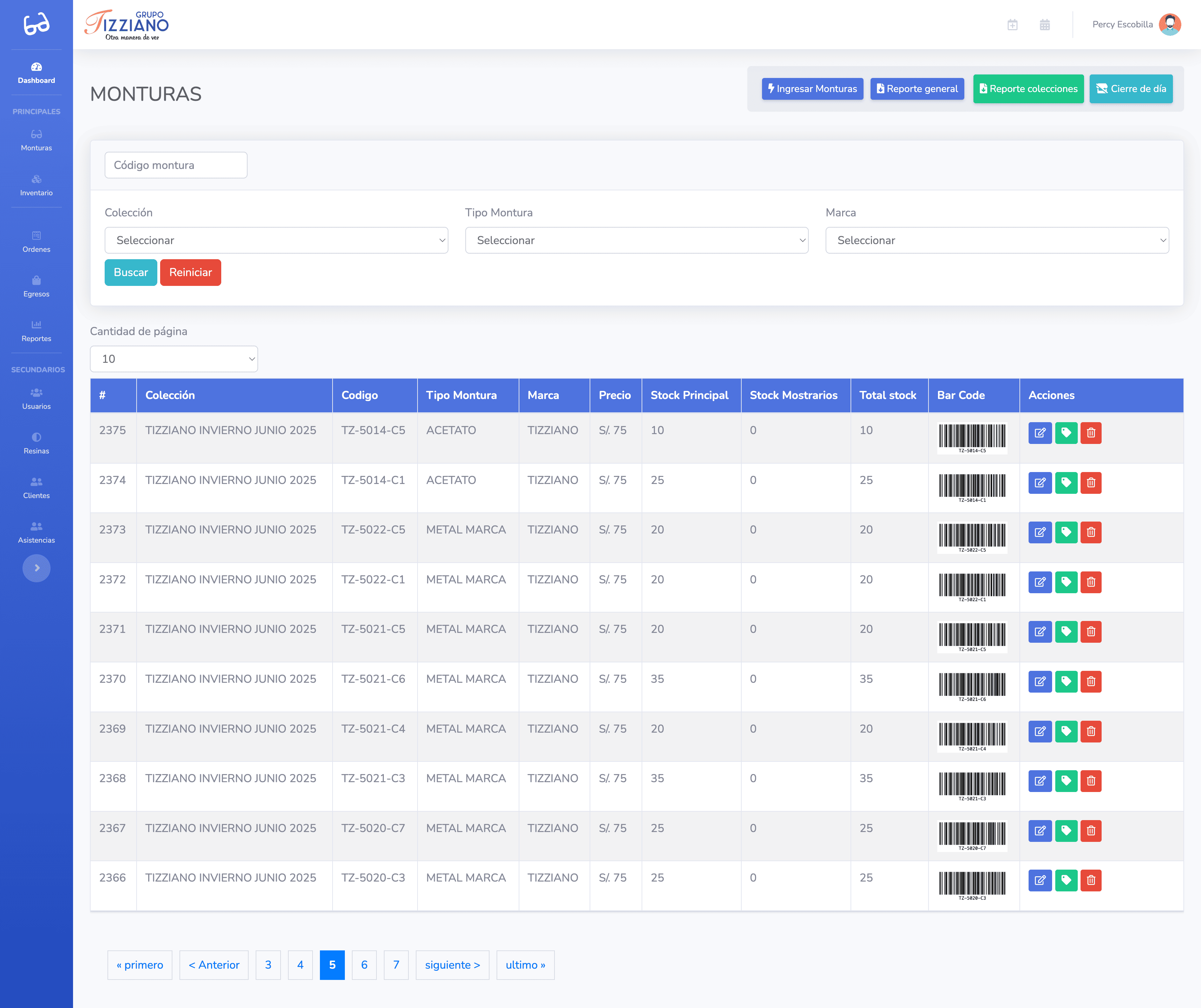Open Ordenes sidebar menu item

point(37,242)
